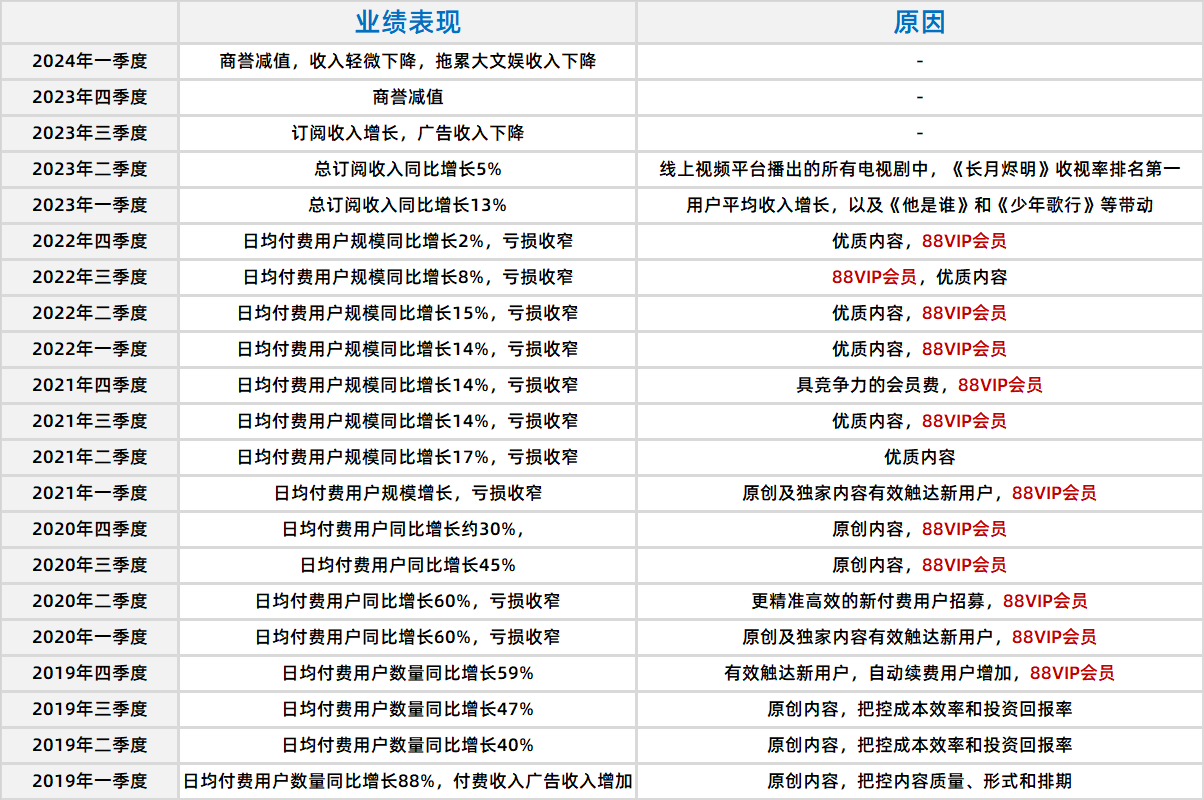
Task: Select the 2022年三季度 row label
Action: pyautogui.click(x=90, y=277)
